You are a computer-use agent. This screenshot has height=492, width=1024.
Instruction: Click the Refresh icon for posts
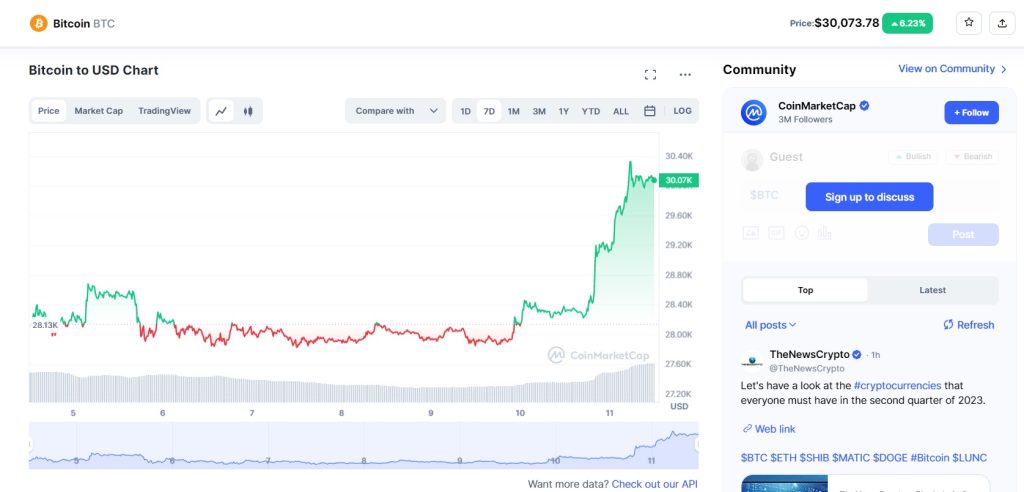pos(948,325)
